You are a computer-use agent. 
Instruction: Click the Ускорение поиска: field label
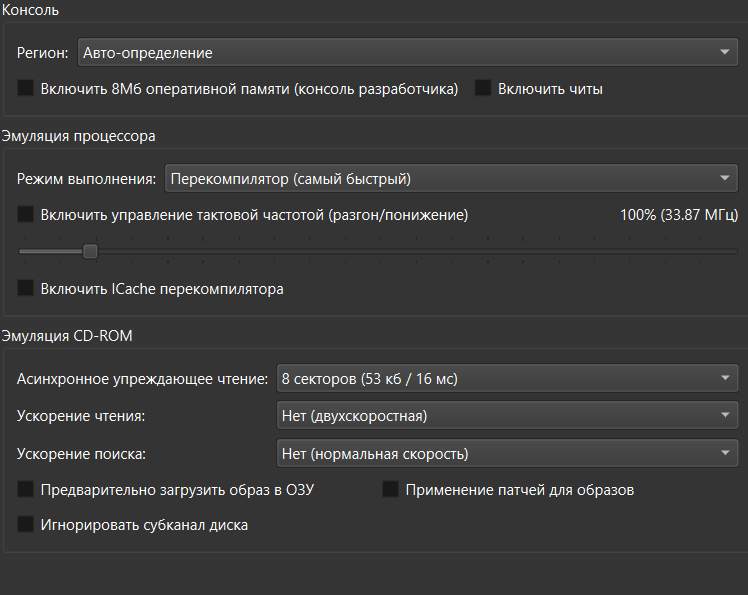coord(81,454)
